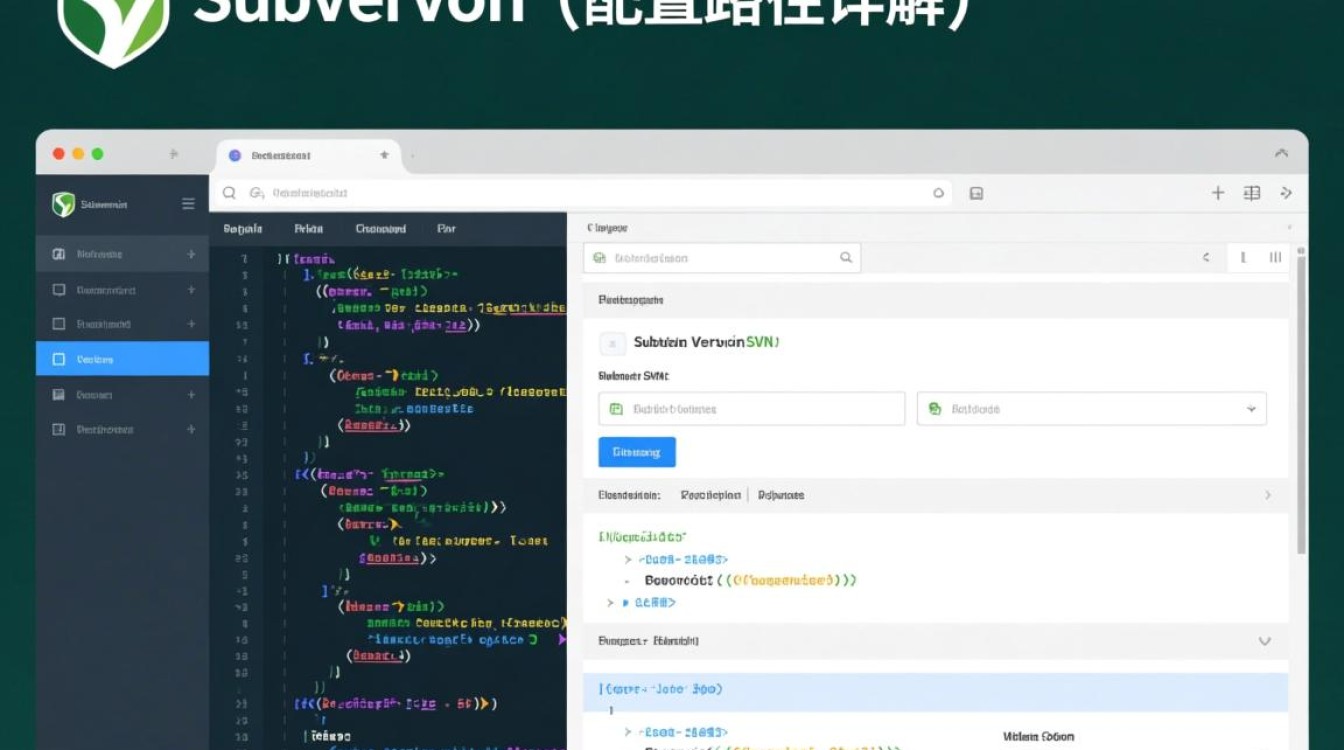Click the single-bar view icon in the panel

coord(1243,258)
